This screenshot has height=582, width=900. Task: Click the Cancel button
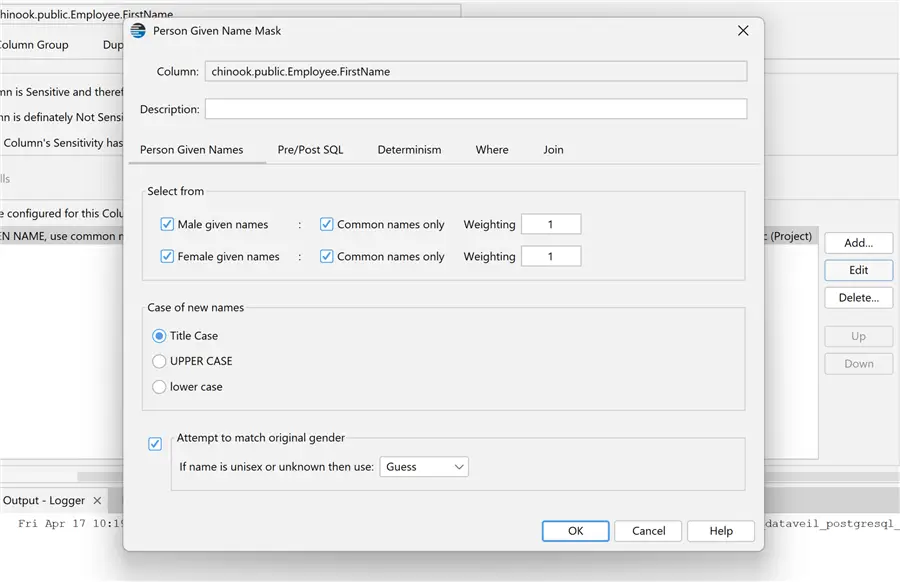pos(649,531)
